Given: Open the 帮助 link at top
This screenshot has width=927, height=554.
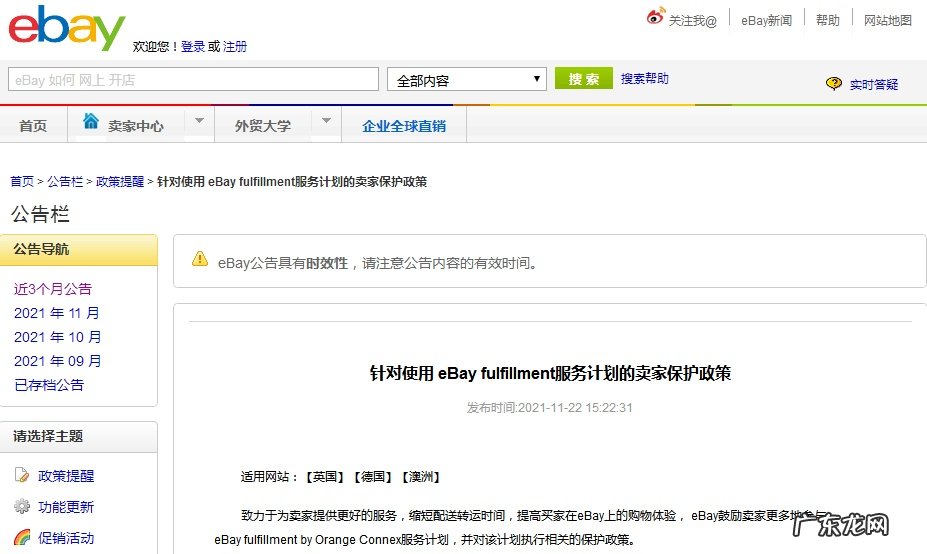Looking at the screenshot, I should tap(828, 21).
